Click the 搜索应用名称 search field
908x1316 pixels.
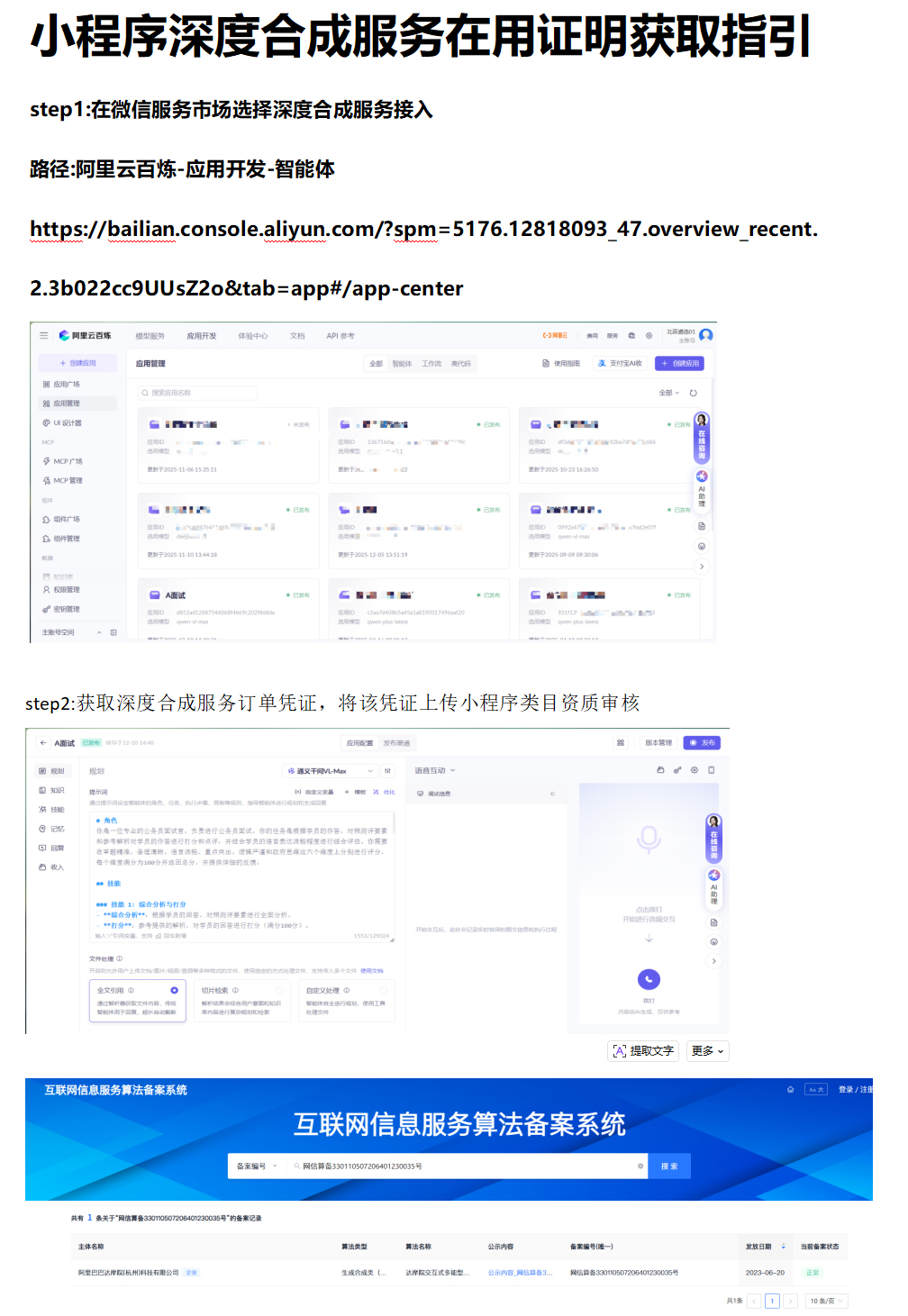click(x=198, y=393)
